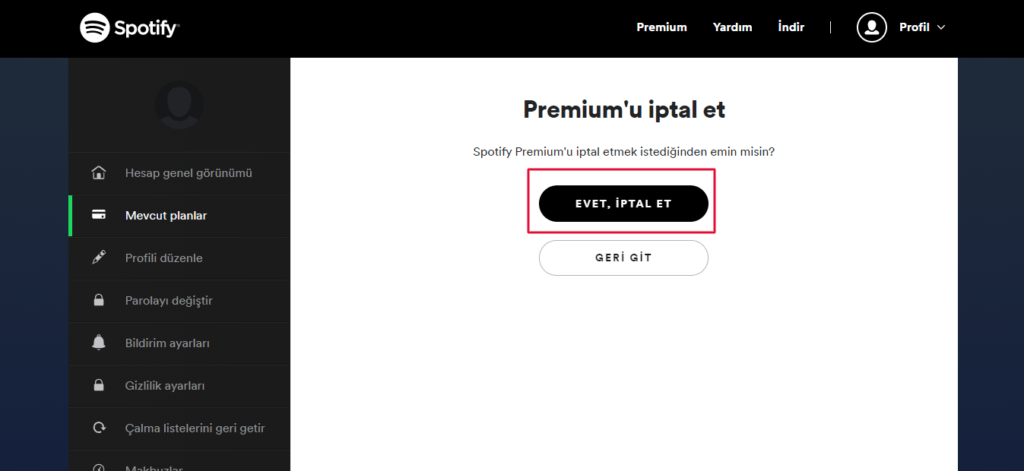
Task: Expand the Profil dropdown chevron
Action: [x=941, y=27]
